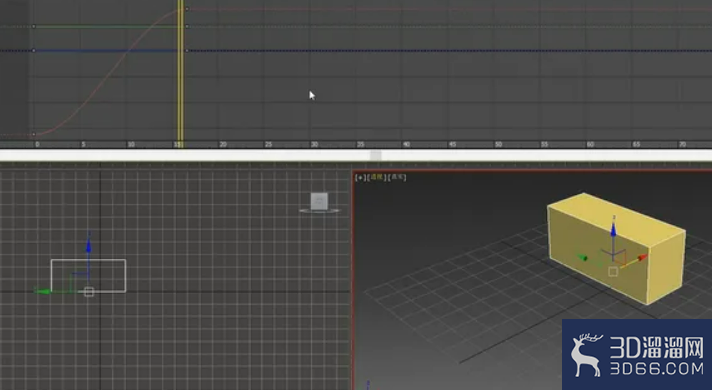712x390 pixels.
Task: Click frame 40 on curve editor ruler
Action: [406, 144]
